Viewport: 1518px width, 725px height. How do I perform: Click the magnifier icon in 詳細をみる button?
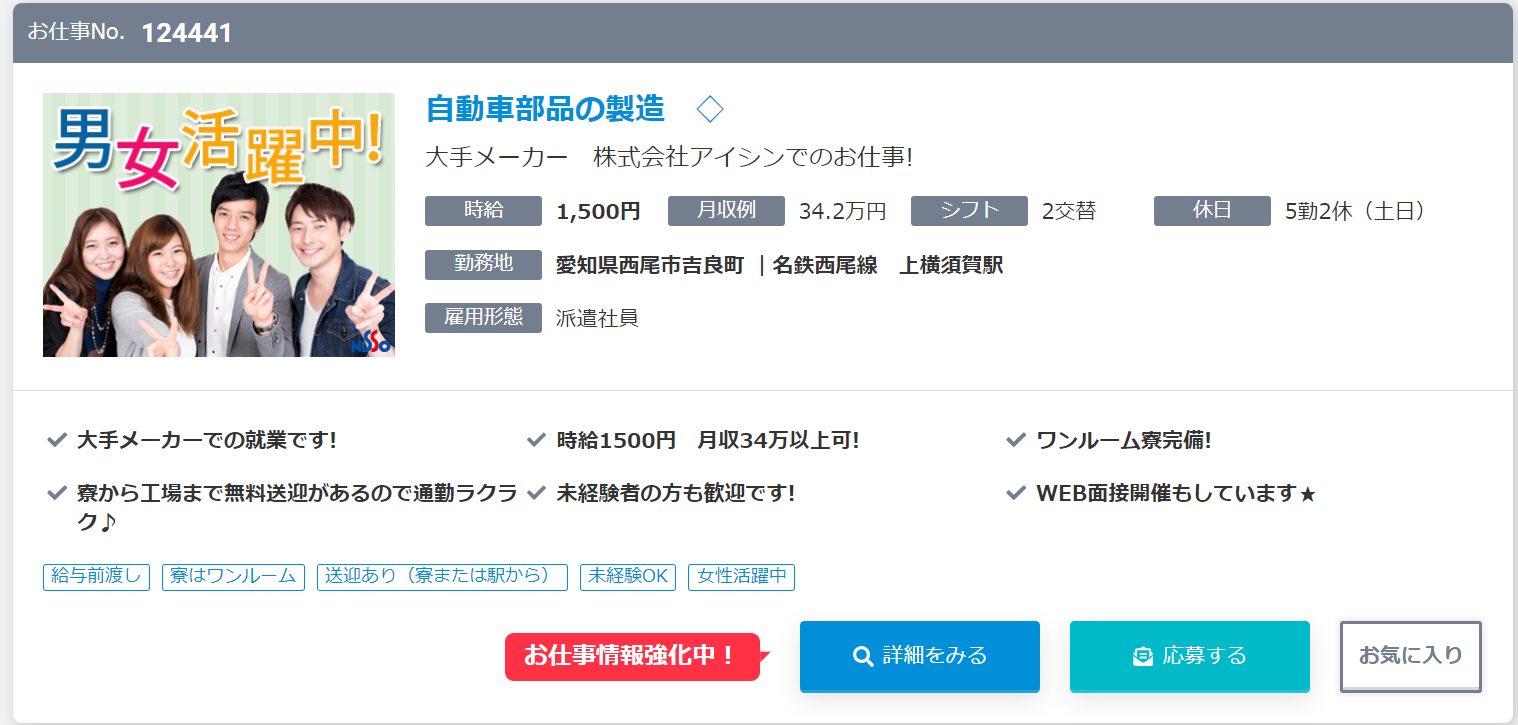863,656
